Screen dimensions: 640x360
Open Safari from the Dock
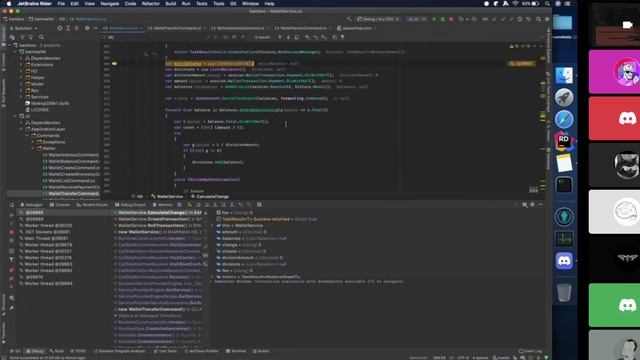564,119
